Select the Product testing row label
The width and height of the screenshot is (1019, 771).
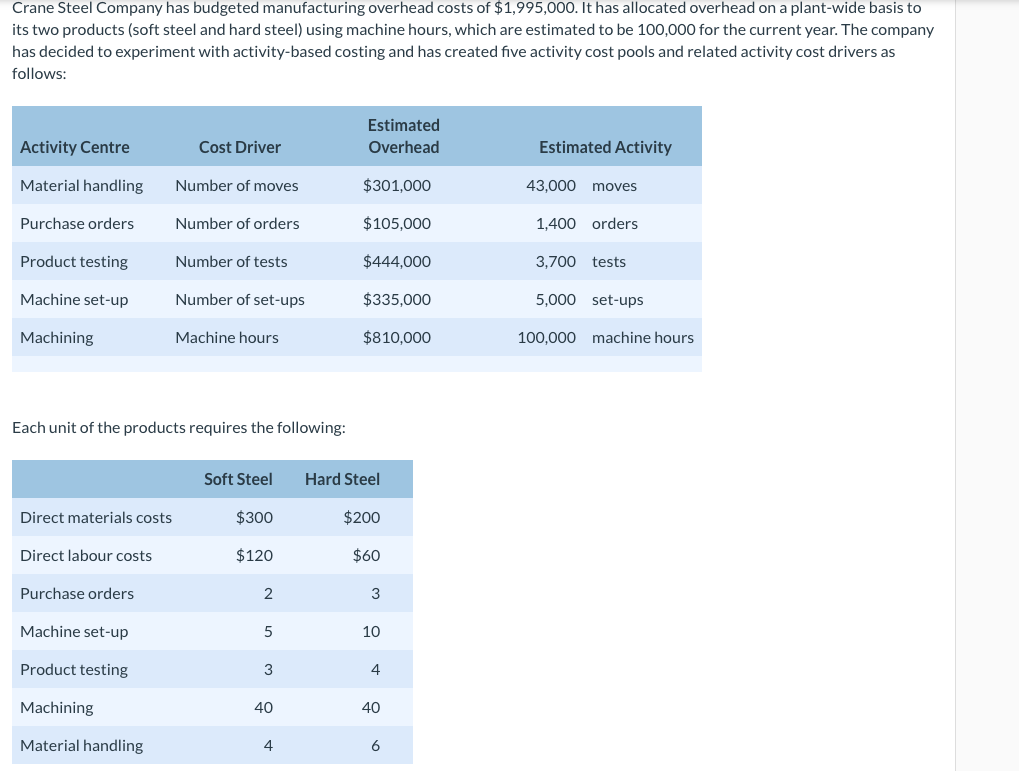pyautogui.click(x=73, y=261)
